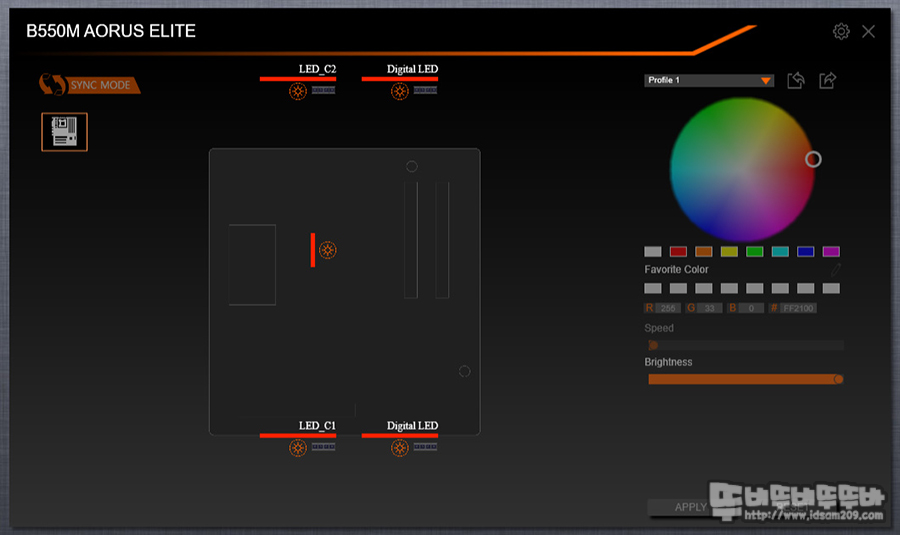Click the R value input field
This screenshot has width=900, height=535.
pyautogui.click(x=668, y=308)
